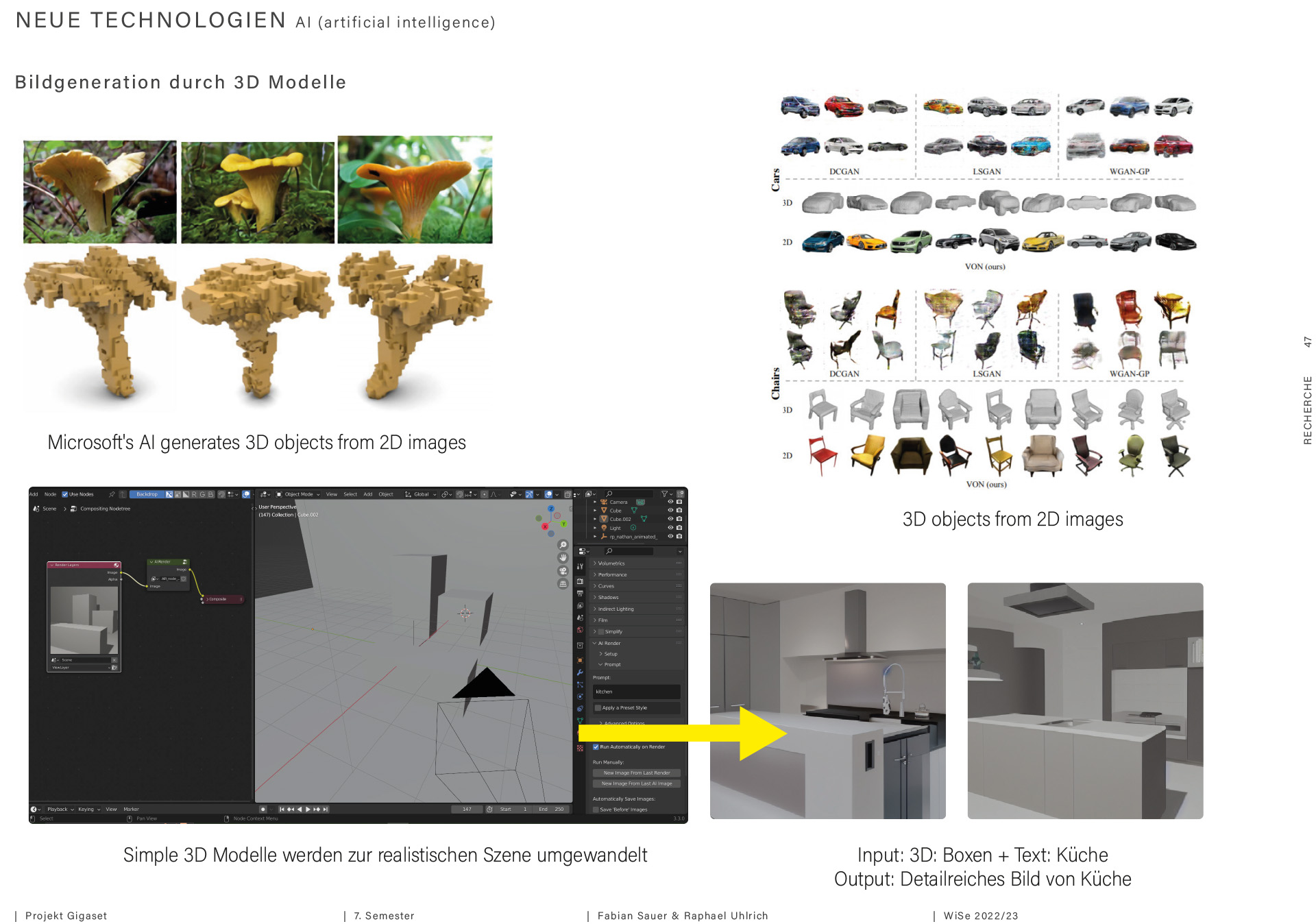
Task: Open the Object Constraints tab
Action: click(581, 709)
